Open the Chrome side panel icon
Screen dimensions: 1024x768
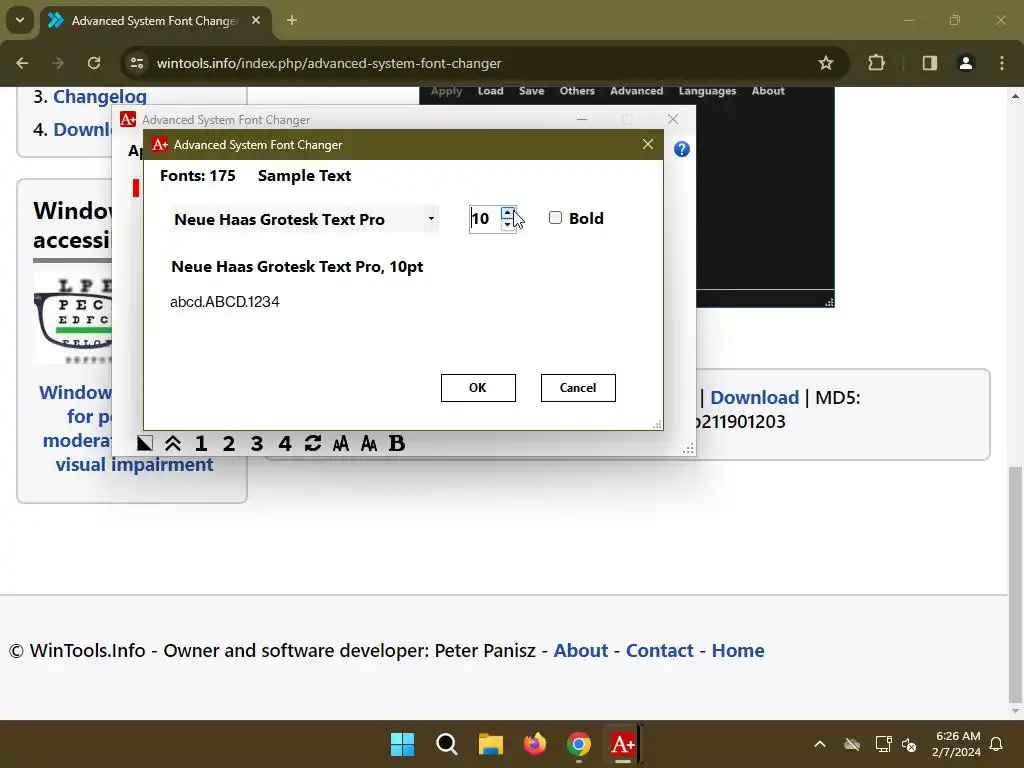929,63
